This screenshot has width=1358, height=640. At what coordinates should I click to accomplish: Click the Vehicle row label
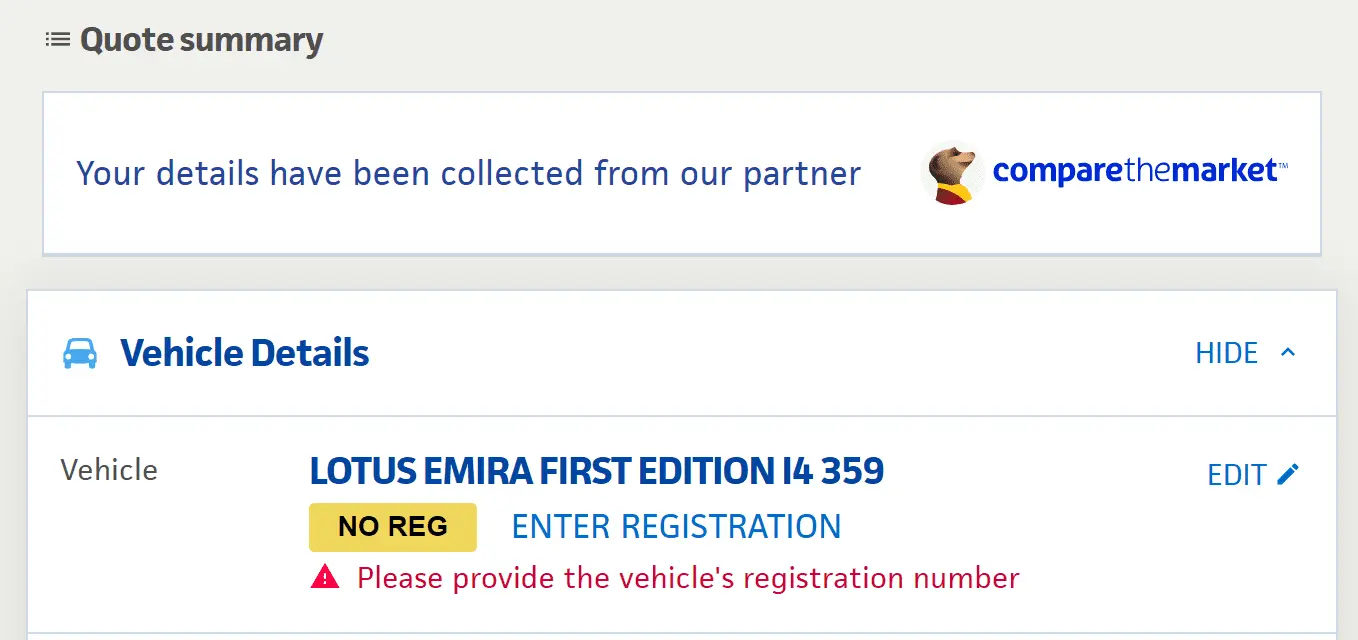pyautogui.click(x=109, y=470)
